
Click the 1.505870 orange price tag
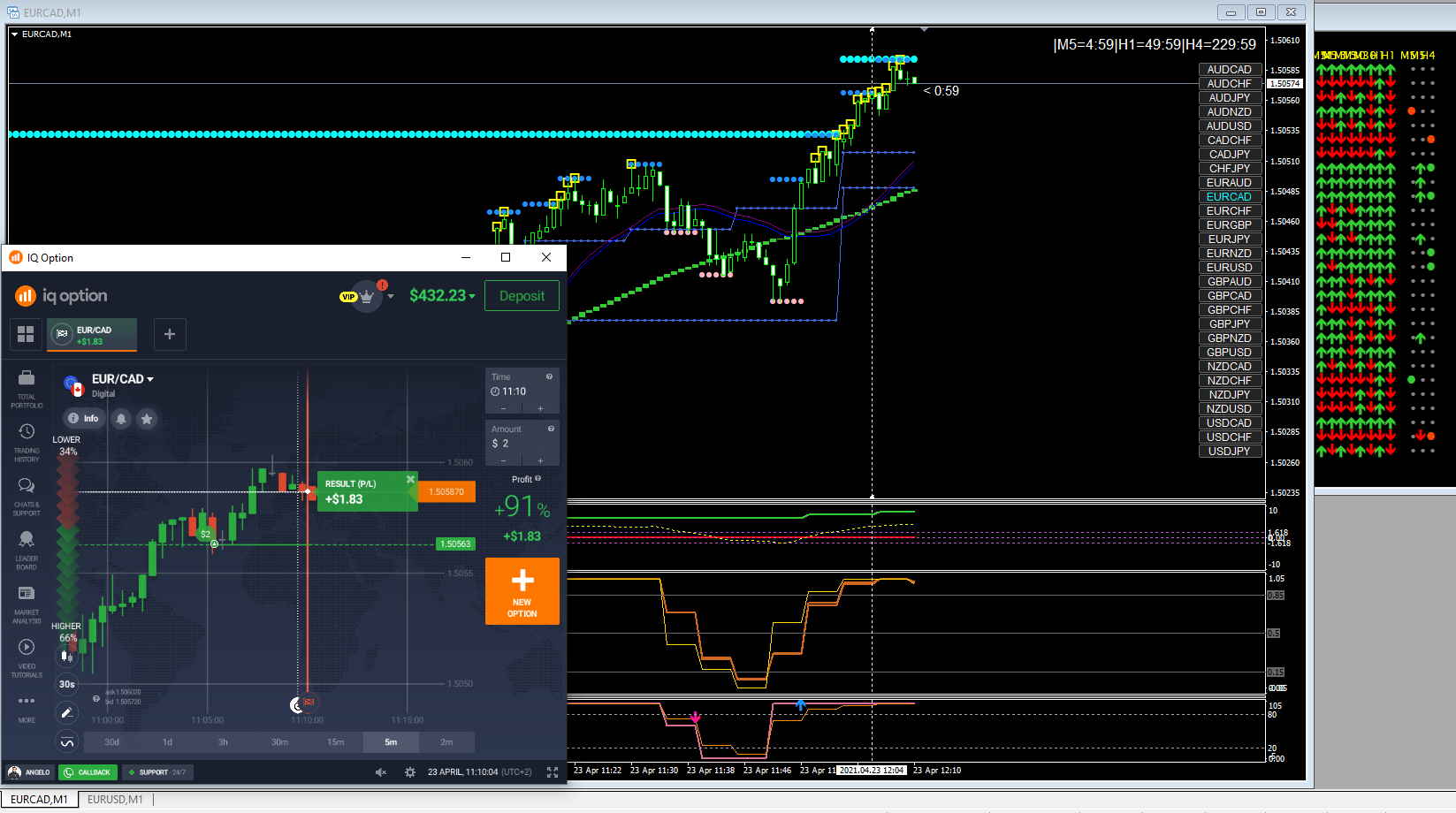tap(446, 492)
